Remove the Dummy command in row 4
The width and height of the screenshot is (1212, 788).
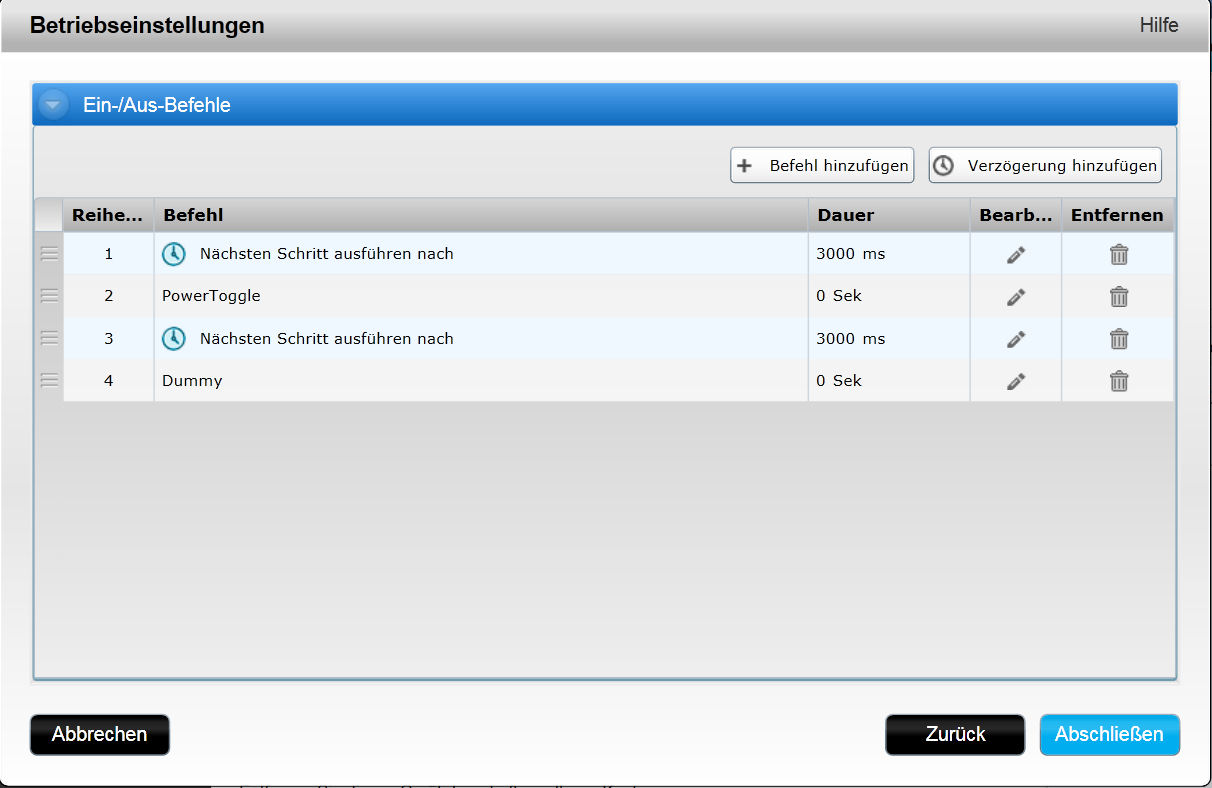click(x=1119, y=381)
